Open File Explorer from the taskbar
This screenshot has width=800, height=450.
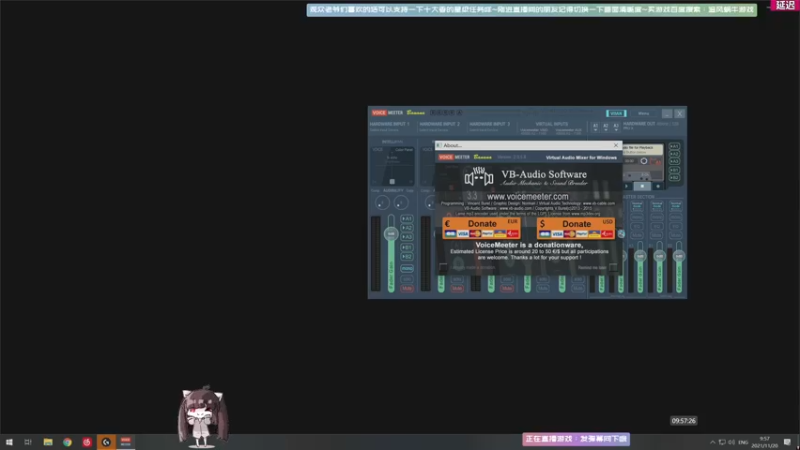click(48, 442)
